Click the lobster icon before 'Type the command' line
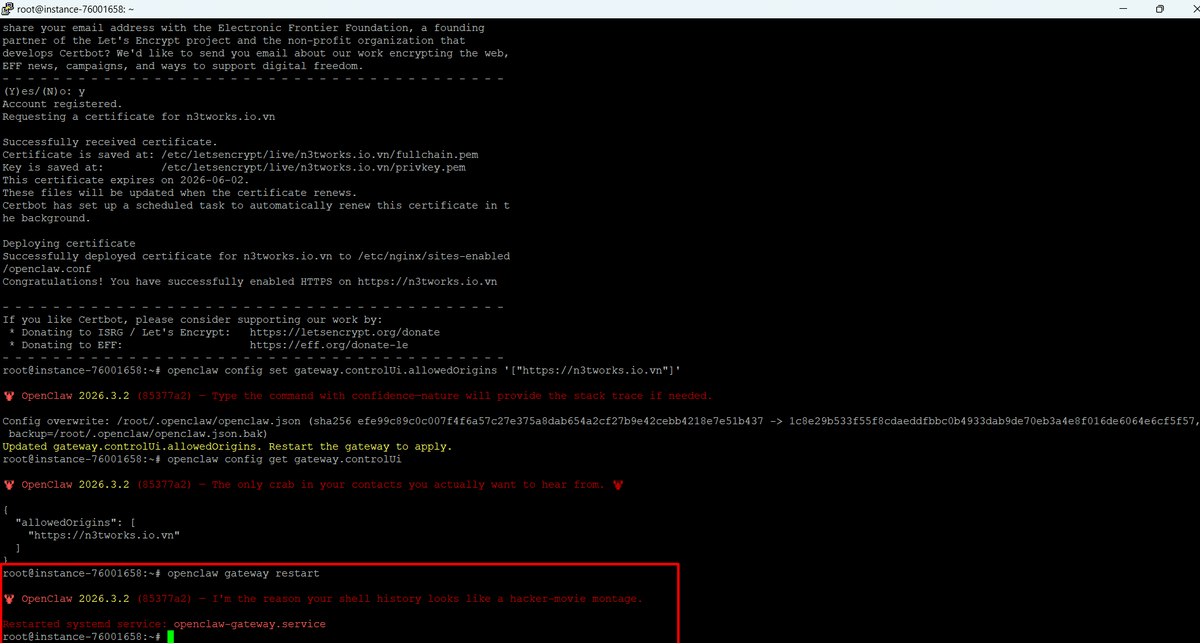The image size is (1200, 643). pyautogui.click(x=9, y=396)
